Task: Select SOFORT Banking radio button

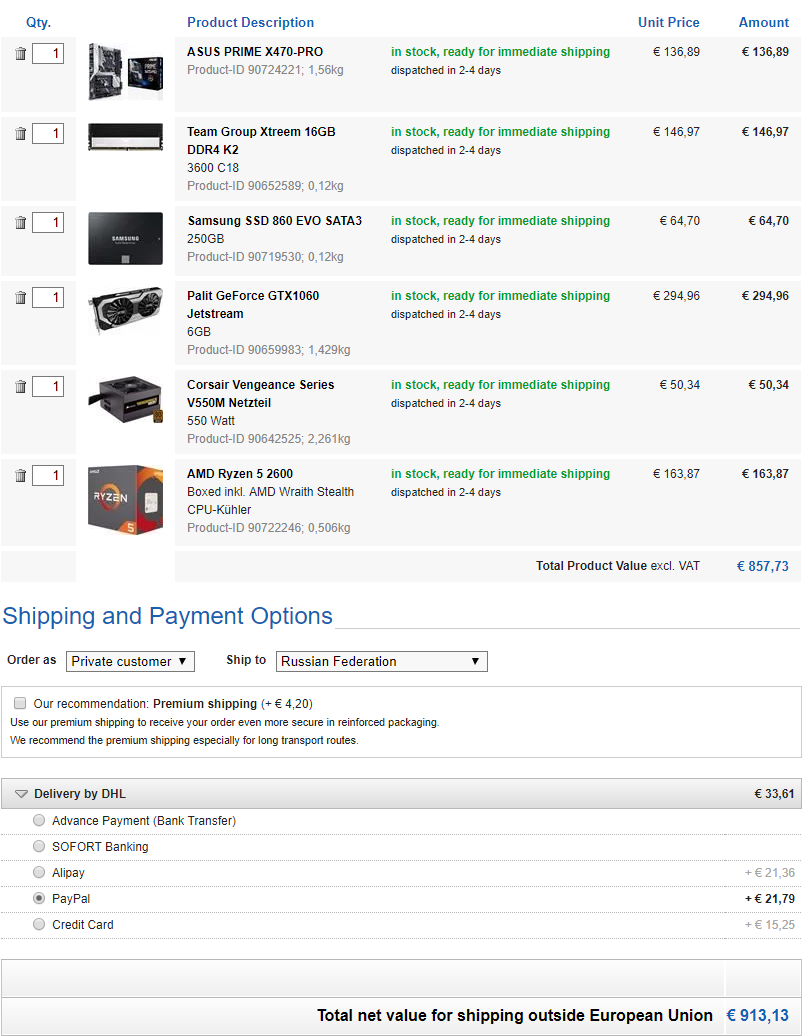Action: tap(39, 846)
